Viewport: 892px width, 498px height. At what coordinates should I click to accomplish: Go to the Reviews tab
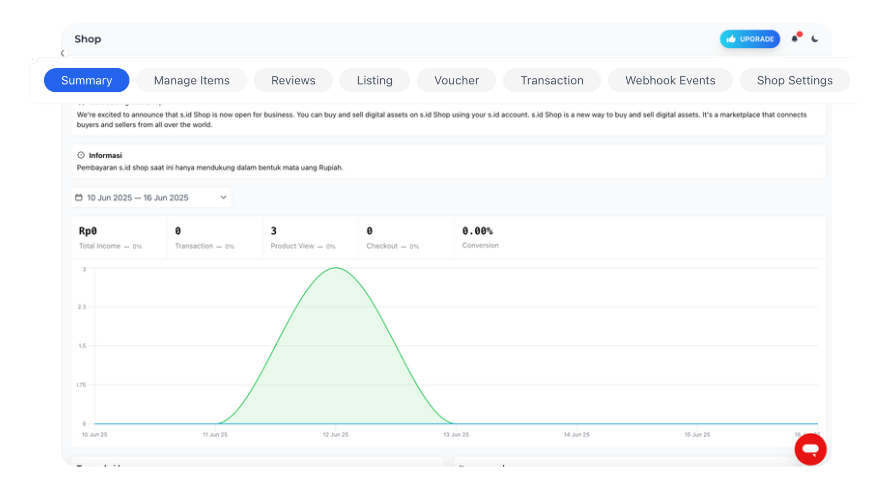pos(293,80)
